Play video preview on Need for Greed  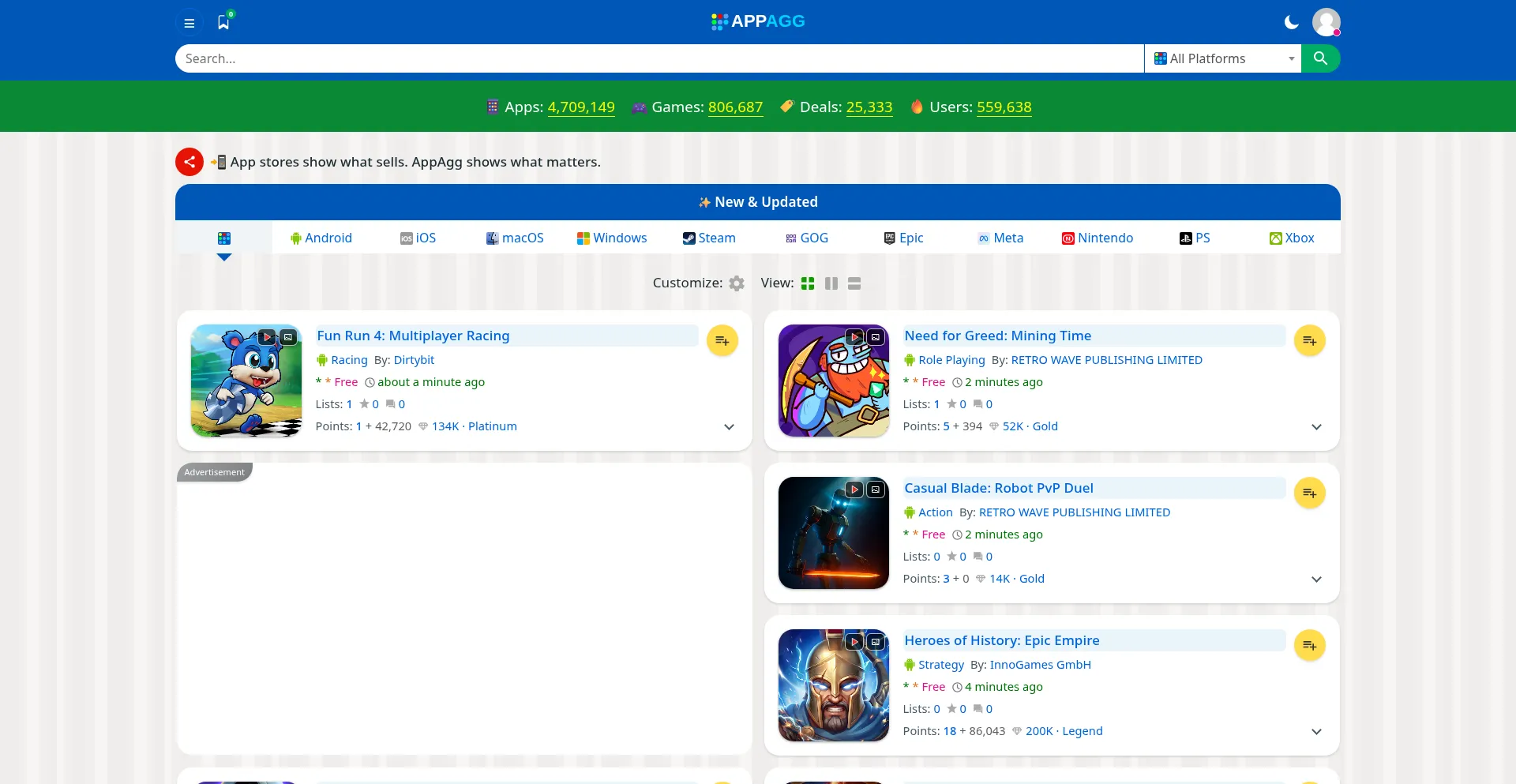pyautogui.click(x=855, y=337)
